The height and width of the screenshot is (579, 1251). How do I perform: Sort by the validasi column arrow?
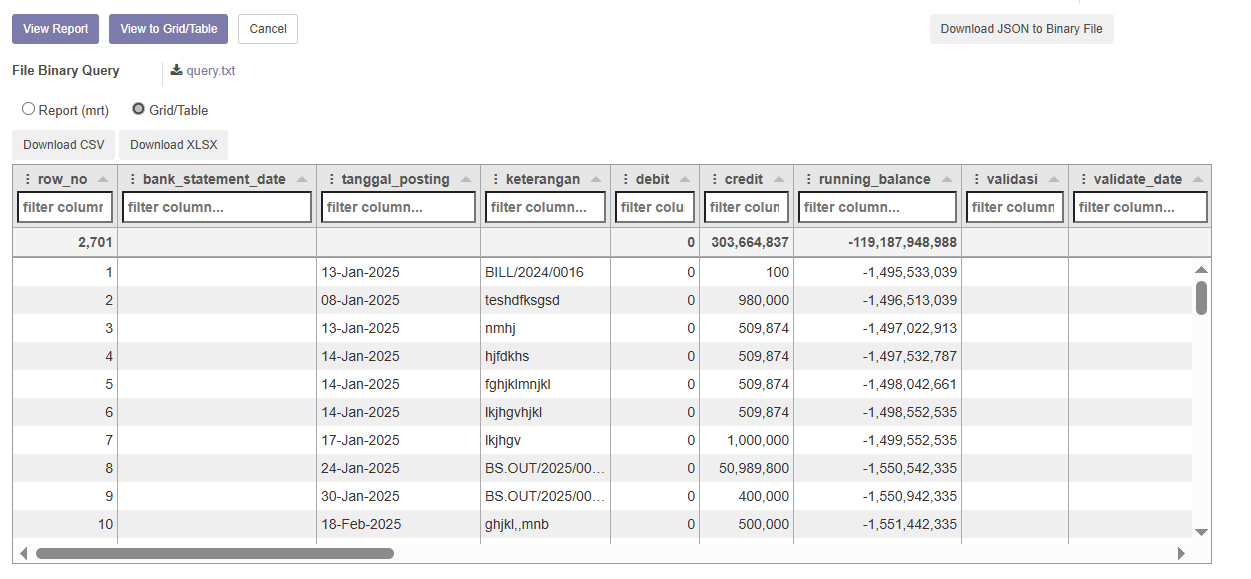point(1053,180)
